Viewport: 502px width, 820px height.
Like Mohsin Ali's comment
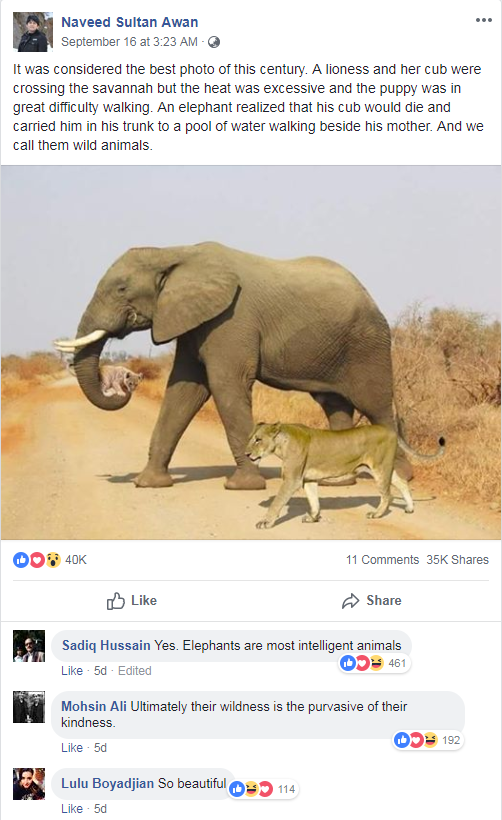pyautogui.click(x=72, y=748)
